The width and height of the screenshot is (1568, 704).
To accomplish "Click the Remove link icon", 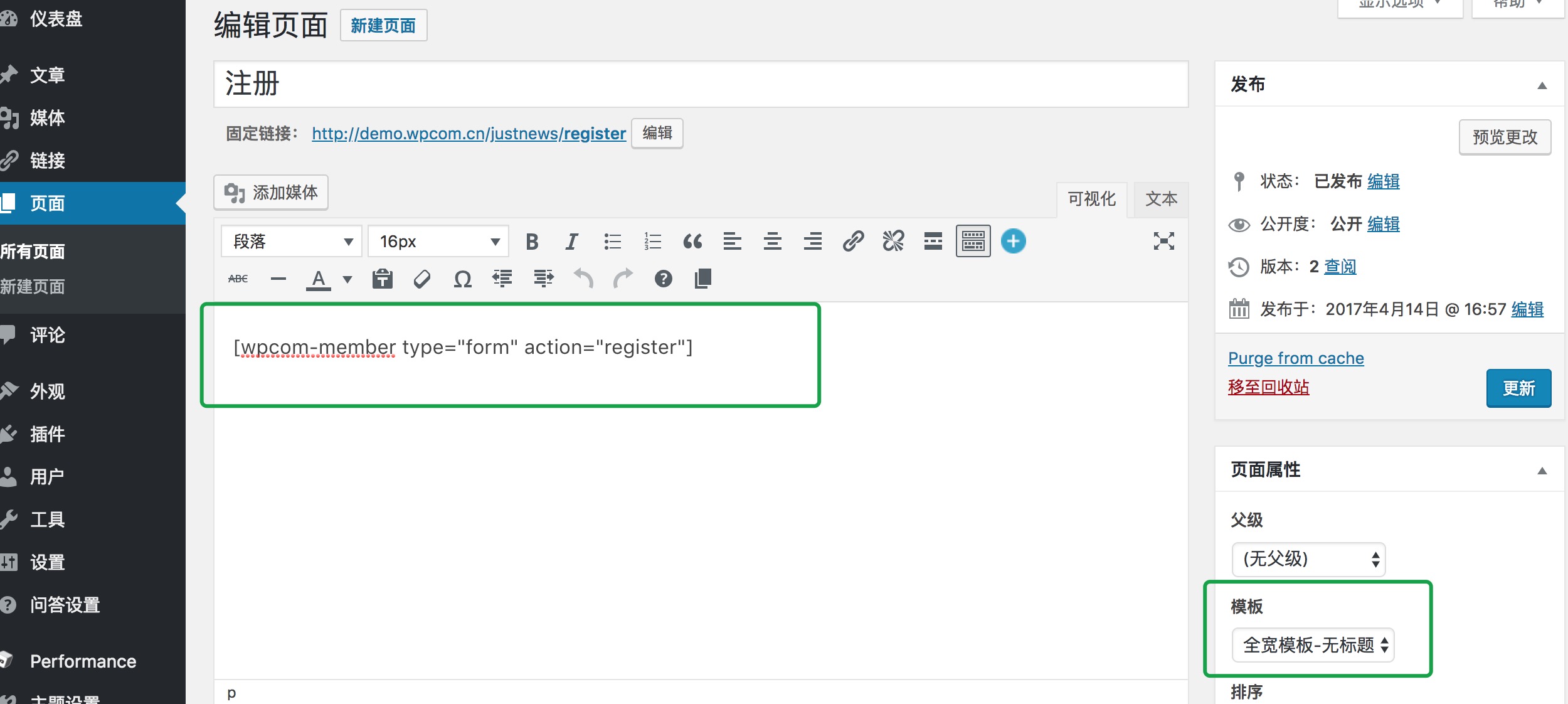I will 893,241.
